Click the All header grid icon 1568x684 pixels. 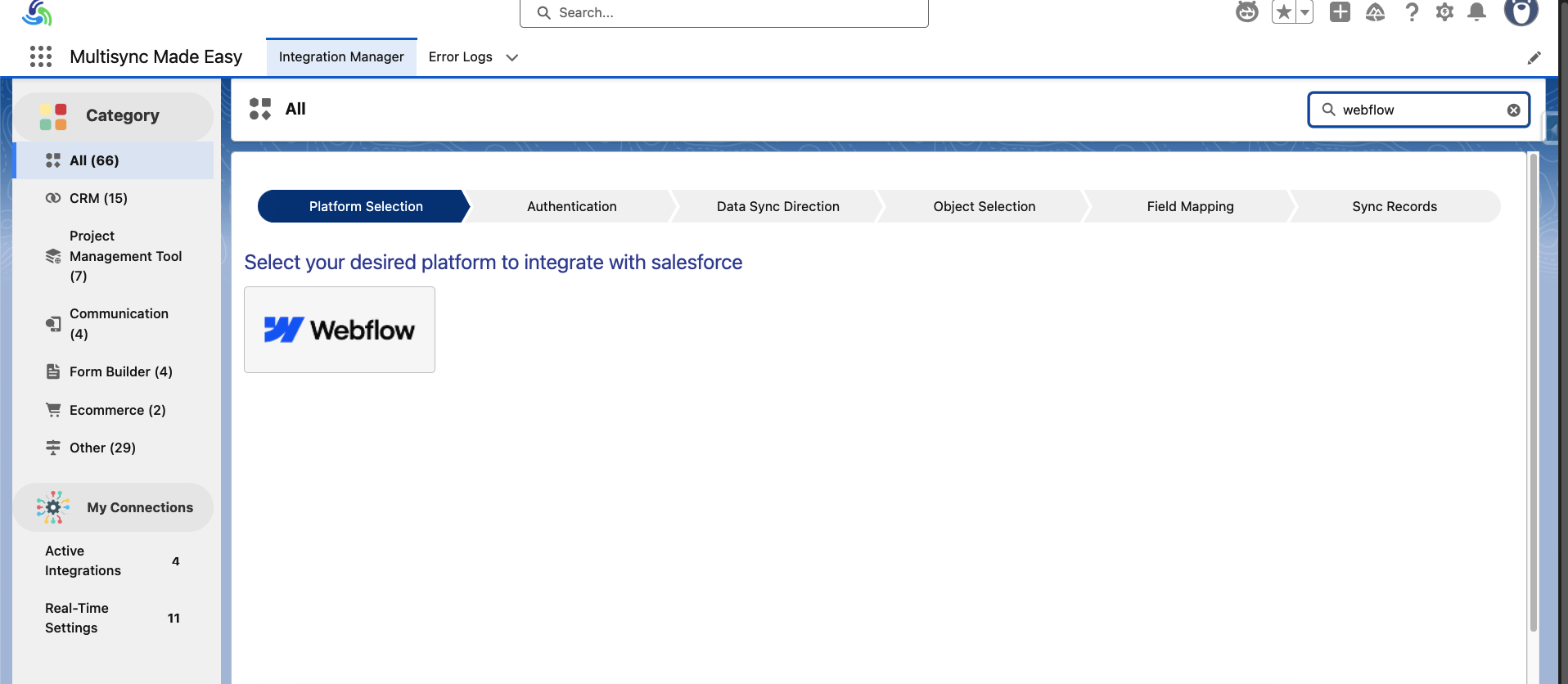(260, 109)
